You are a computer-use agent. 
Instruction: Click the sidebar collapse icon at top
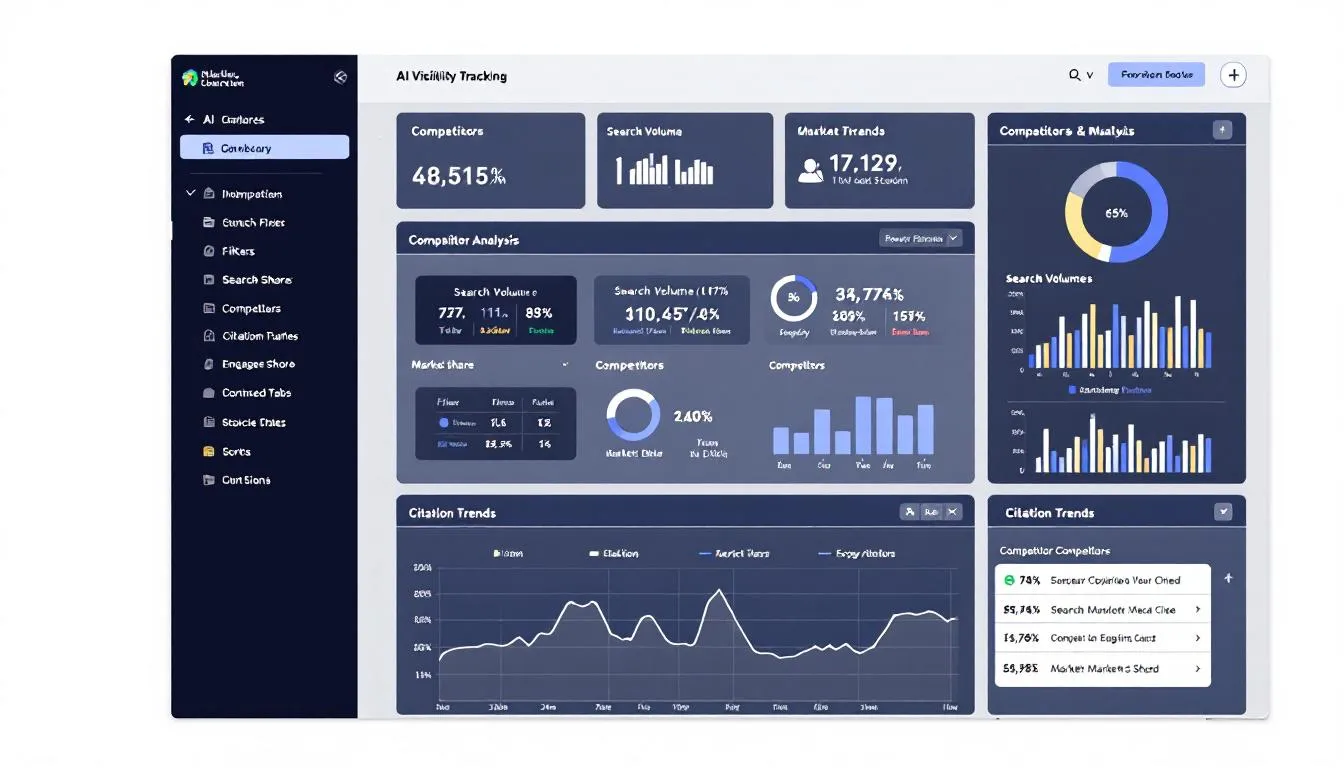(340, 77)
